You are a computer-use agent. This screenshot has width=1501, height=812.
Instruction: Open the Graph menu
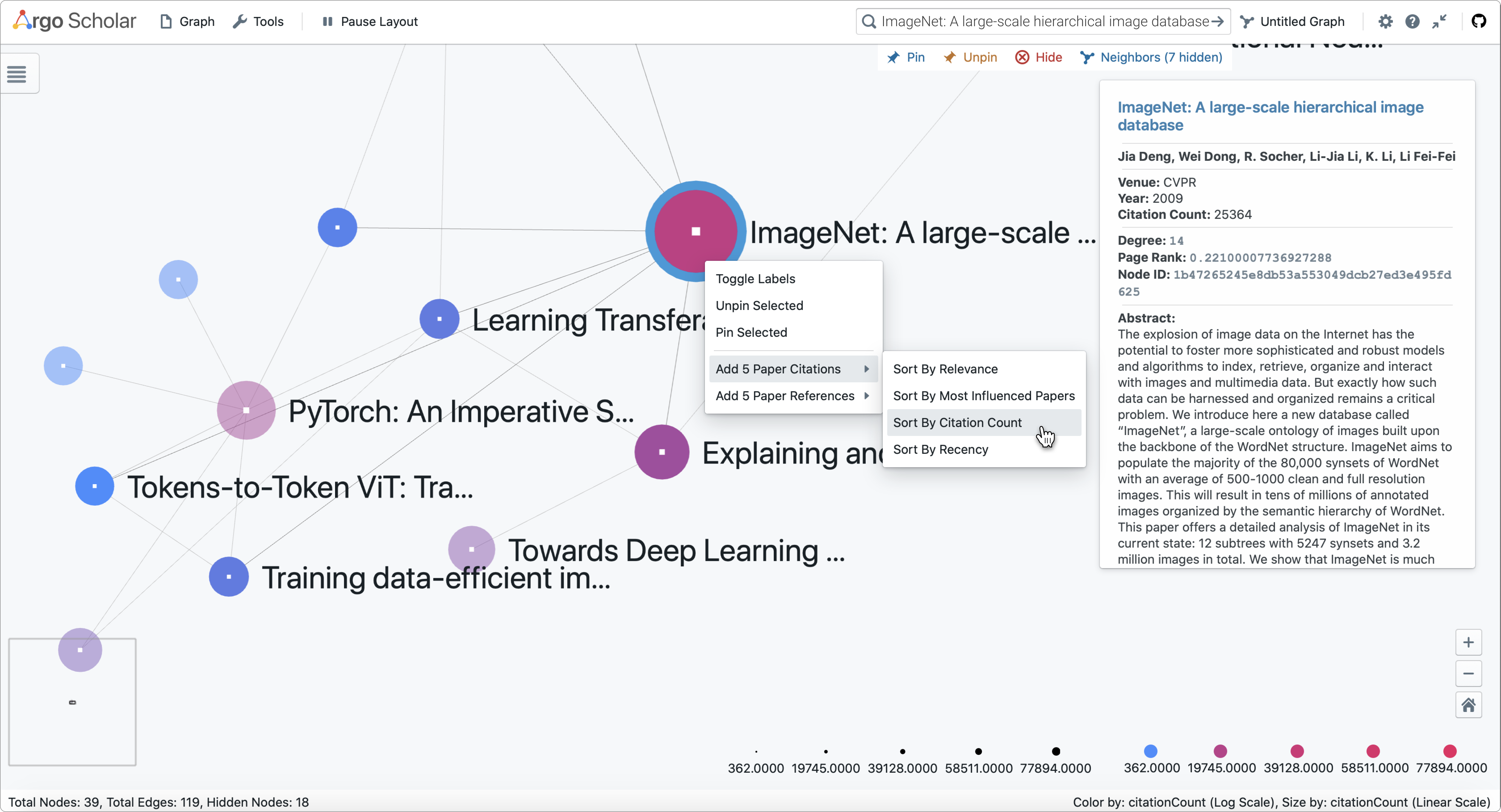(x=188, y=21)
